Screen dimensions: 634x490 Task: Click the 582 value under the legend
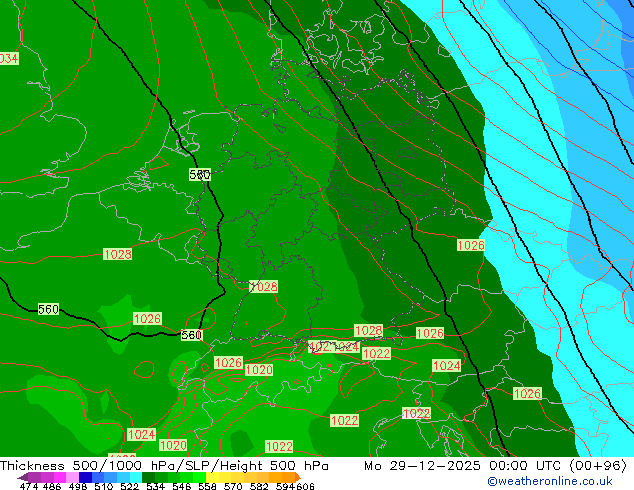pyautogui.click(x=259, y=486)
